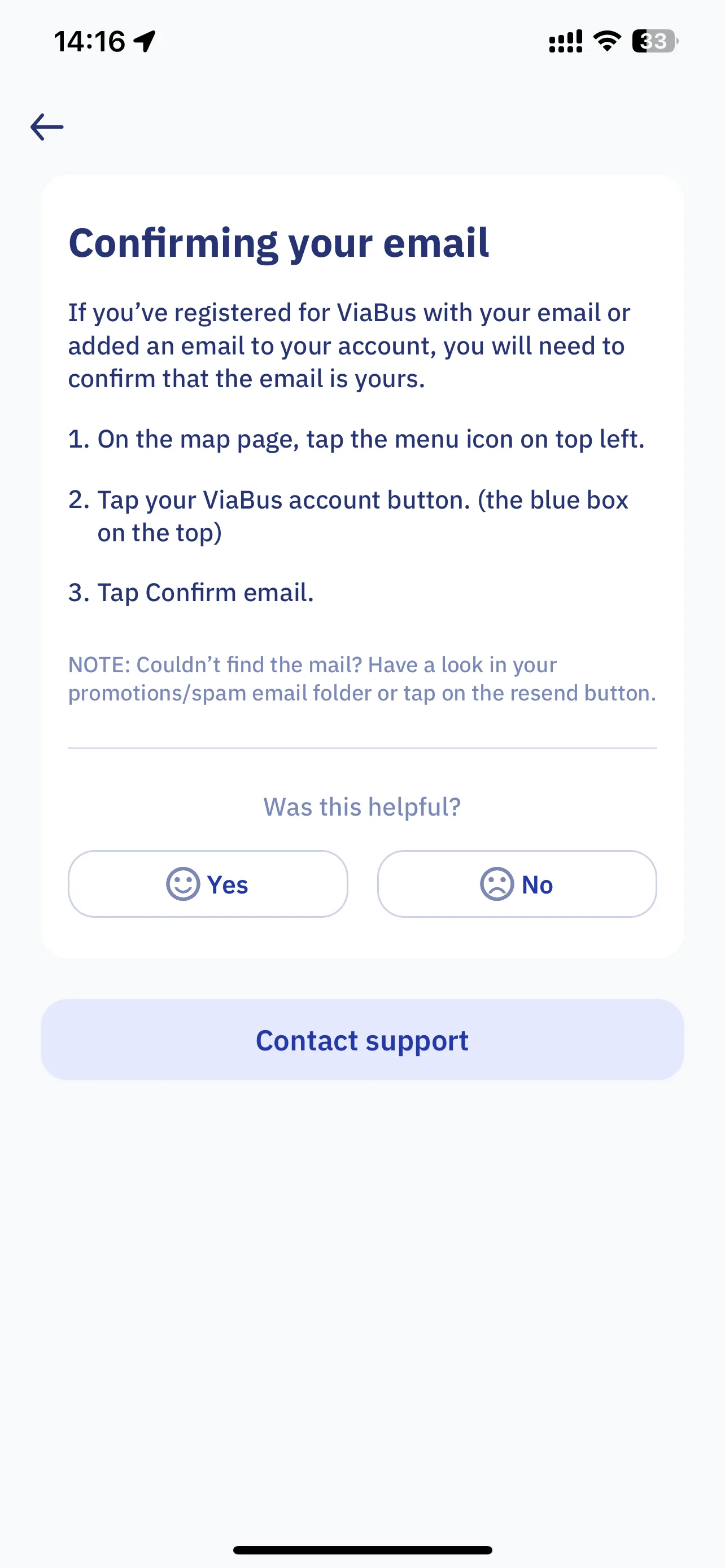Image resolution: width=725 pixels, height=1568 pixels.
Task: Go back using the left arrow
Action: coord(47,127)
